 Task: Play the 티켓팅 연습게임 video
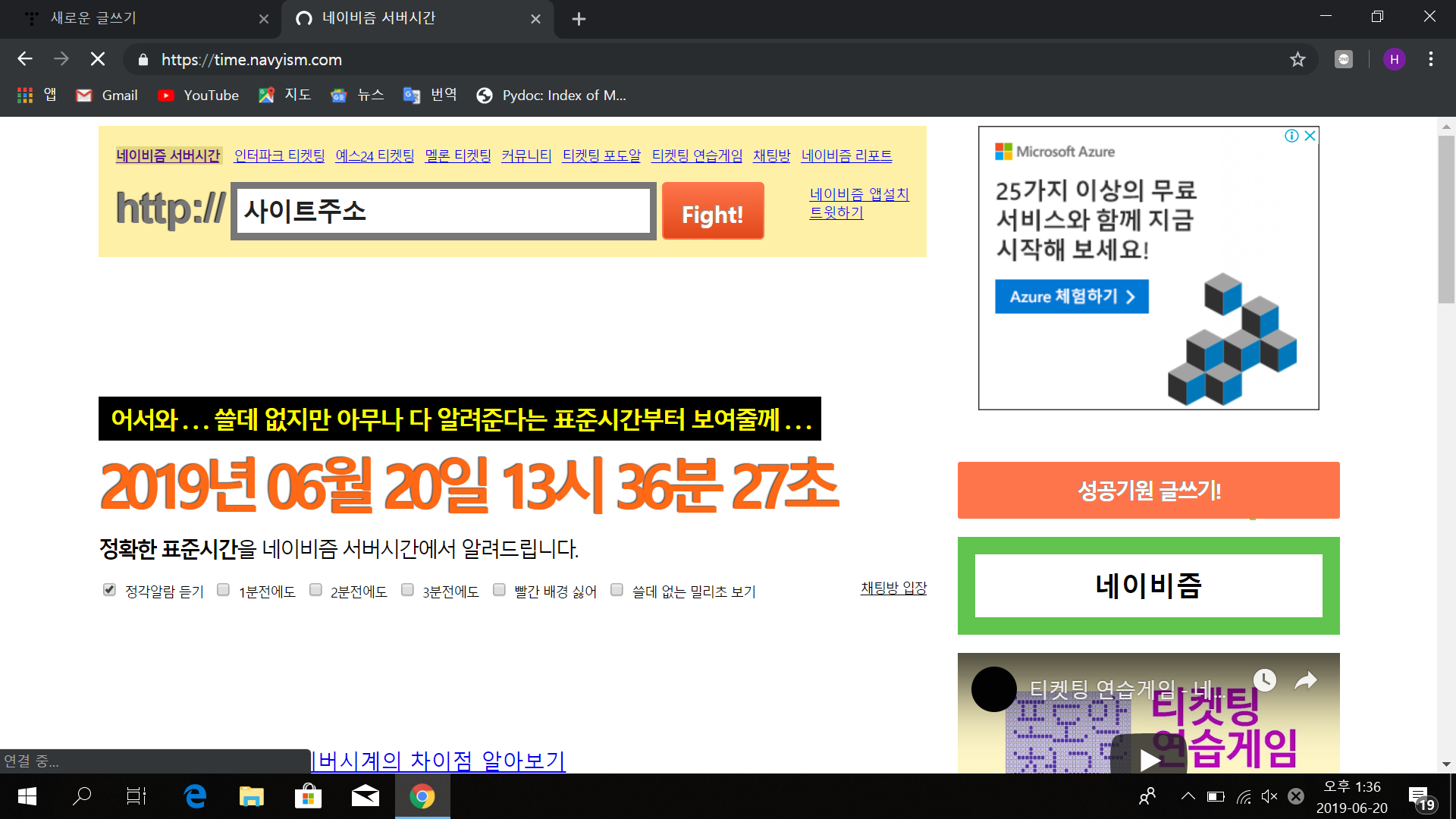pyautogui.click(x=1150, y=758)
